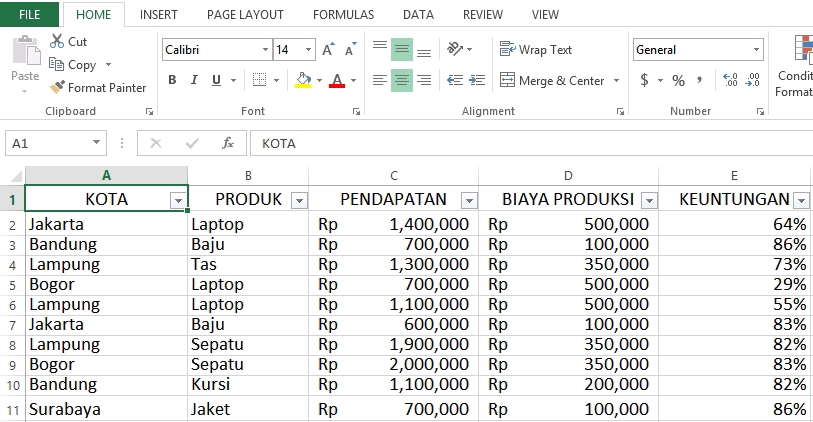Open Font settings dialog launcher
The width and height of the screenshot is (813, 422).
pos(356,111)
